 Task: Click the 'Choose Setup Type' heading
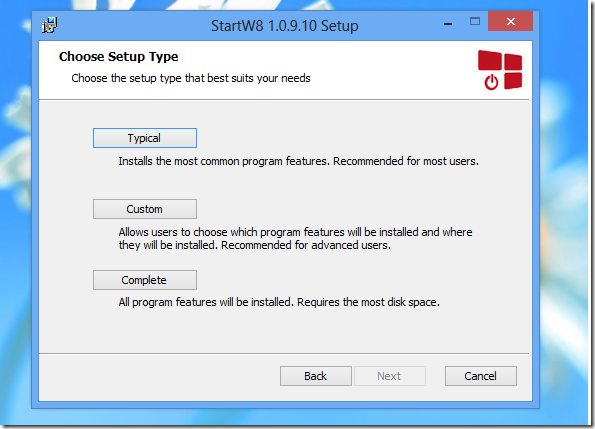tap(118, 57)
